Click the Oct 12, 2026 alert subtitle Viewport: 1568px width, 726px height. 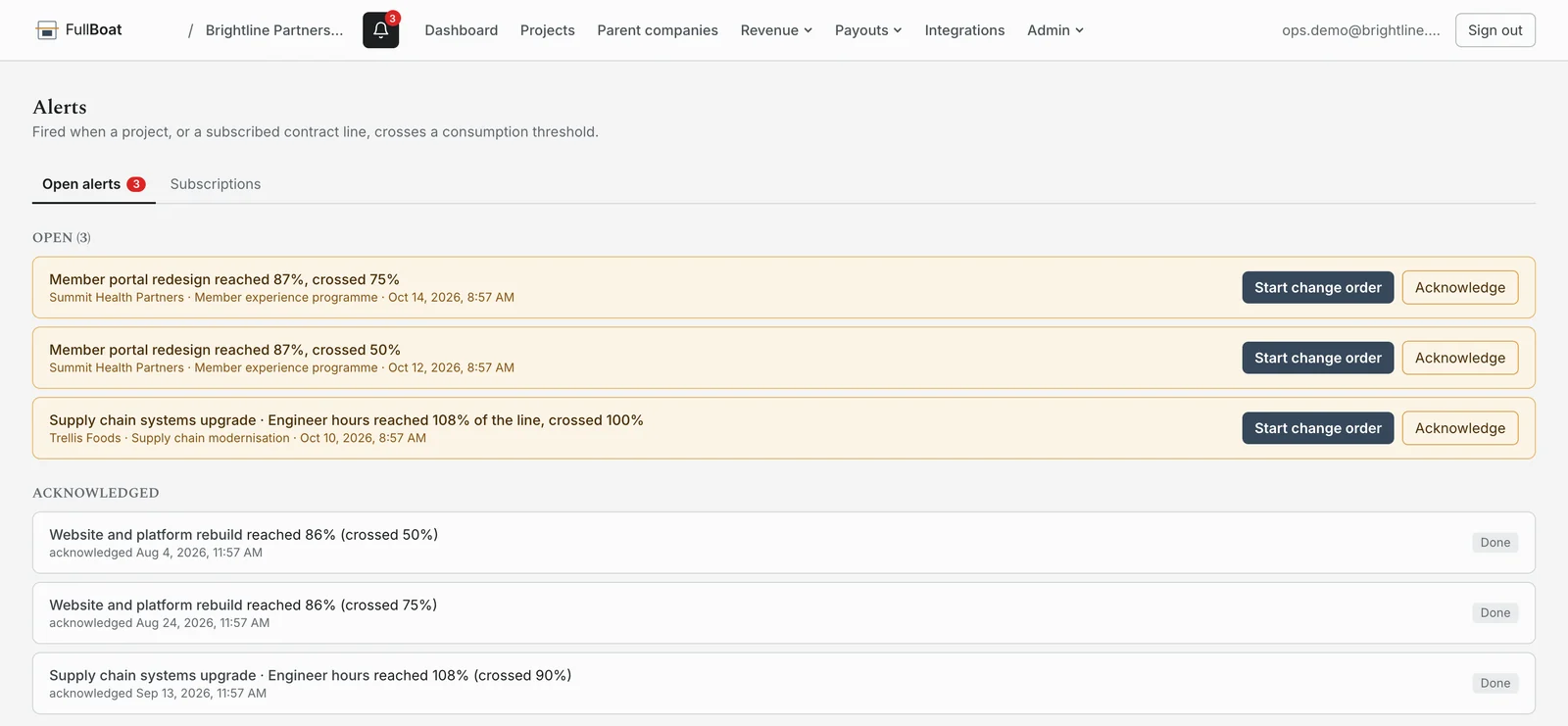point(281,368)
